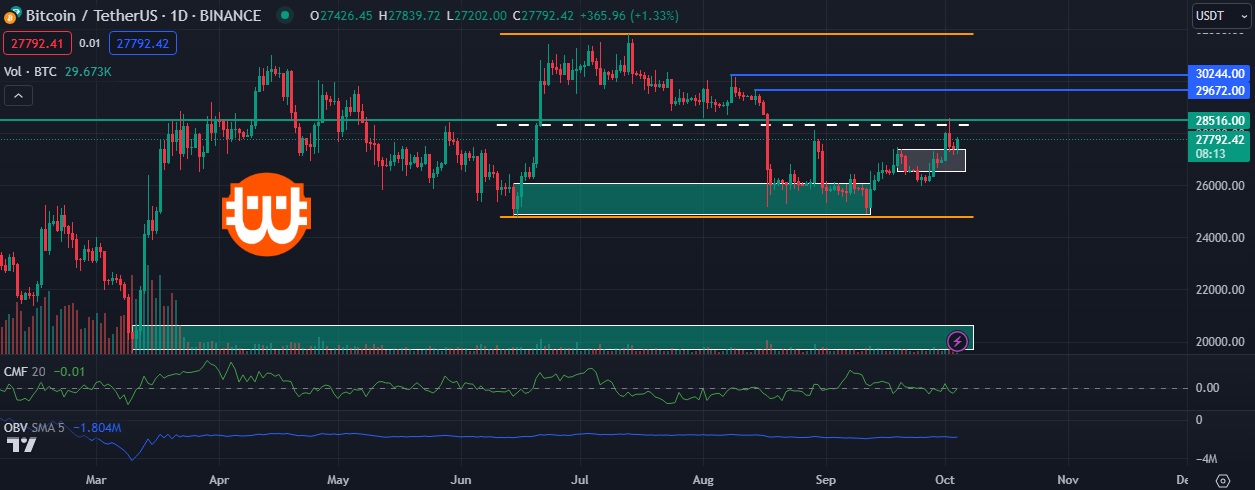The height and width of the screenshot is (490, 1255).
Task: Click the blue buy price 27792.42 button
Action: tap(144, 43)
